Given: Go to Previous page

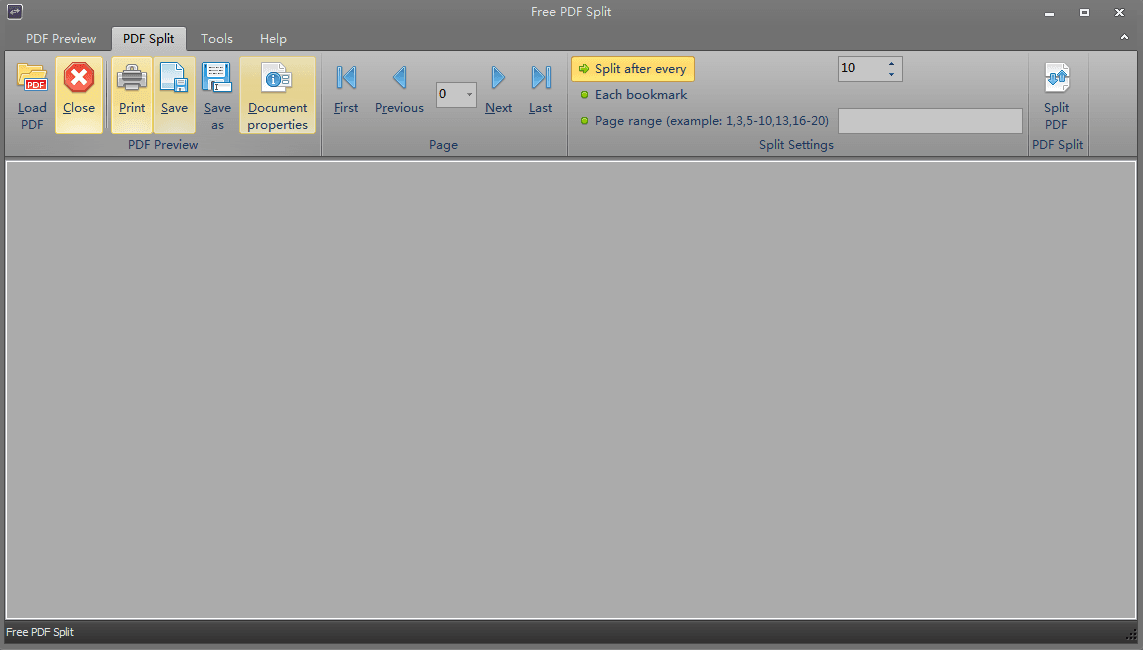Looking at the screenshot, I should tap(399, 90).
